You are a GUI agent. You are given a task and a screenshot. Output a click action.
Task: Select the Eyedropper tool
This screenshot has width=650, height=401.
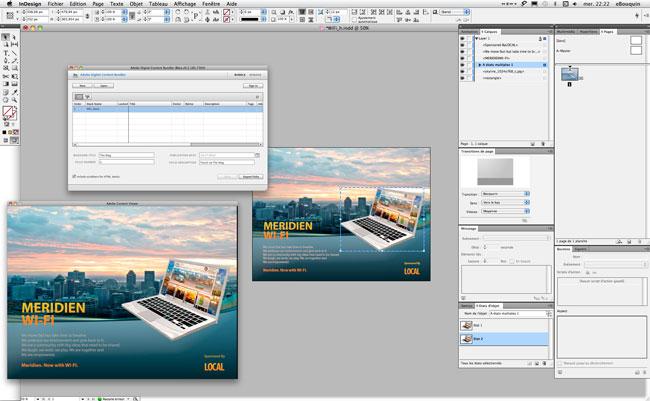14,92
